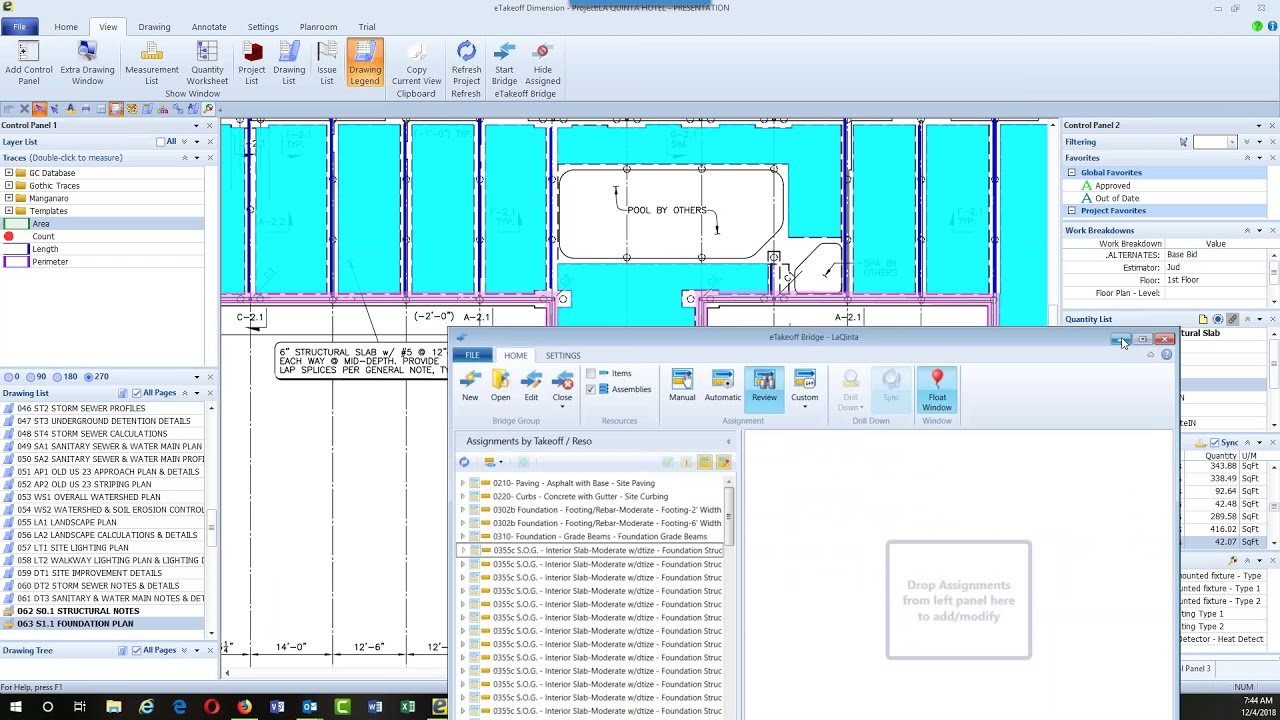Switch to the Planroom ribbon tab

(x=318, y=27)
